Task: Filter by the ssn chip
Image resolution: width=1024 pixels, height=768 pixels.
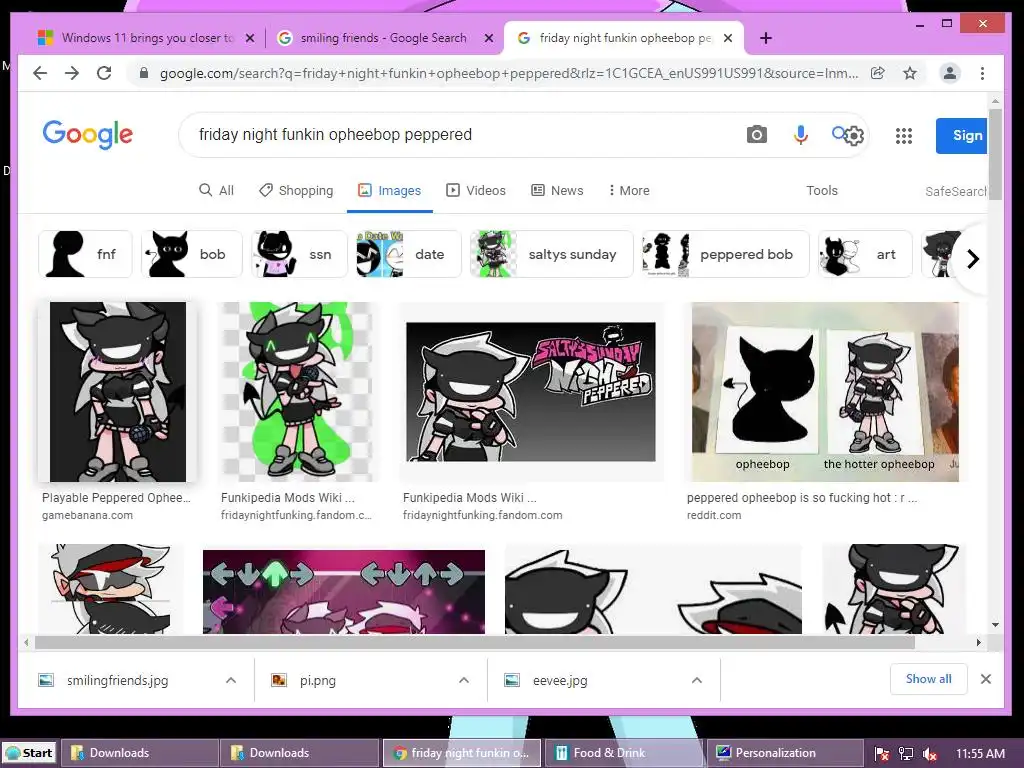Action: [x=300, y=254]
